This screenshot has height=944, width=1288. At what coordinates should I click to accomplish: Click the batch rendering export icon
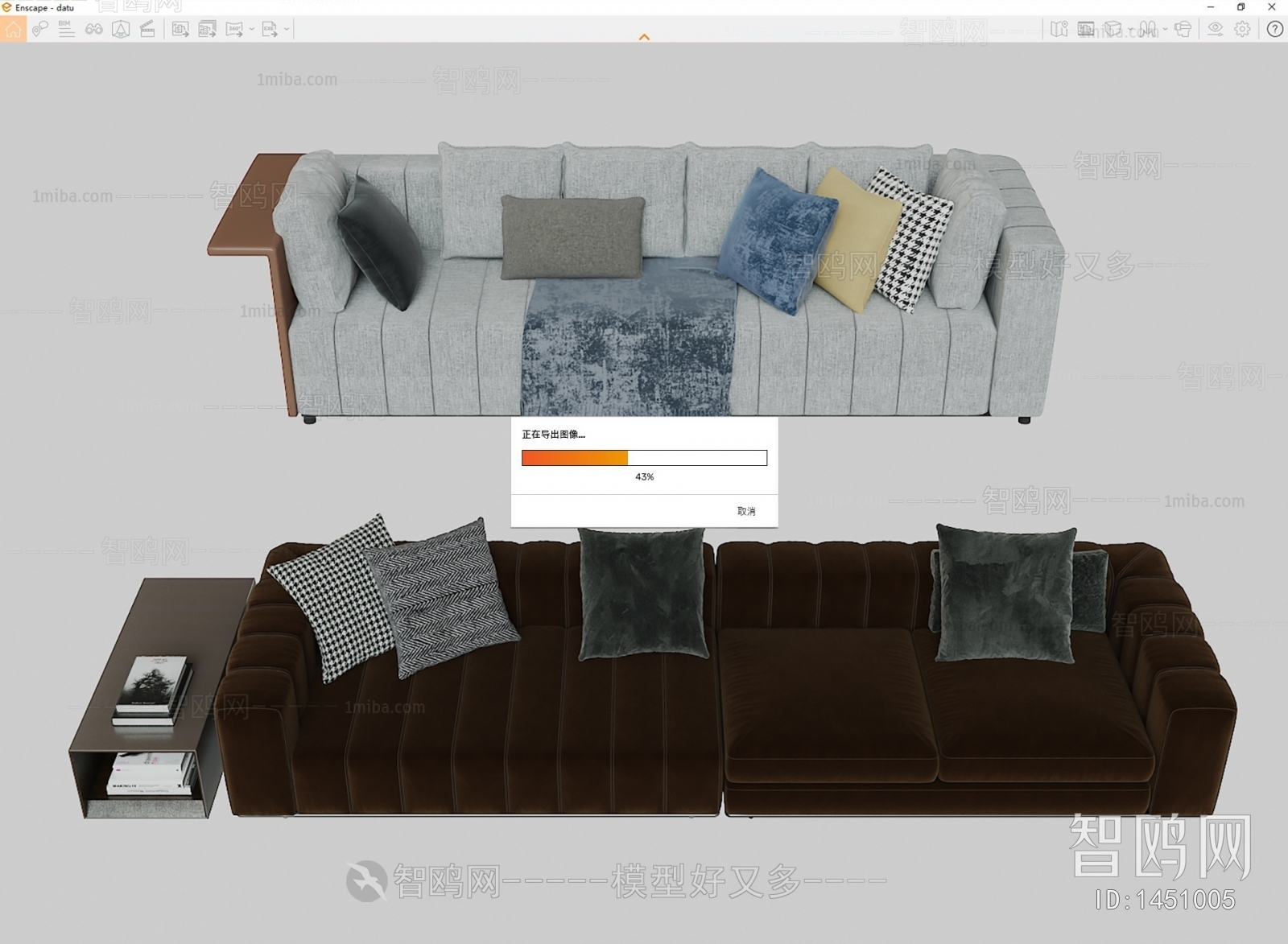207,30
